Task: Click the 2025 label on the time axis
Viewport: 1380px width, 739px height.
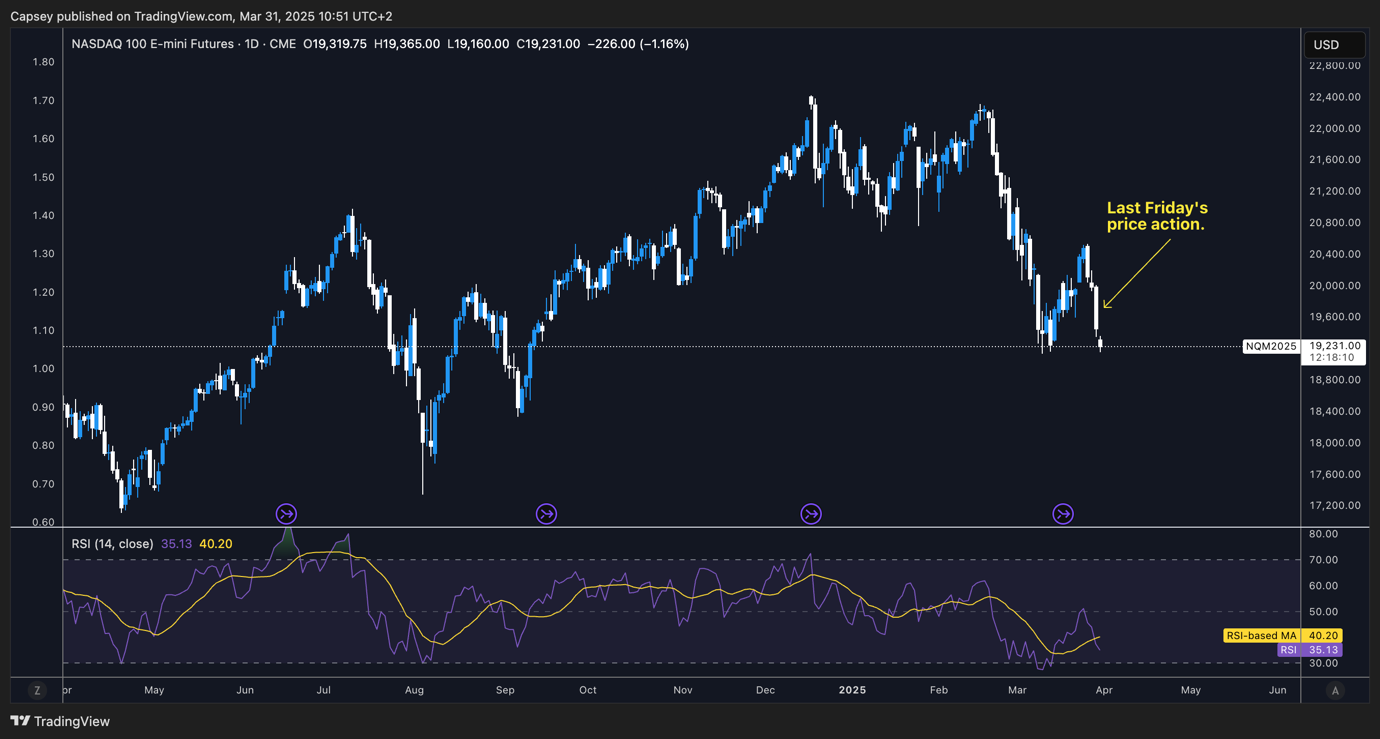Action: pos(852,690)
